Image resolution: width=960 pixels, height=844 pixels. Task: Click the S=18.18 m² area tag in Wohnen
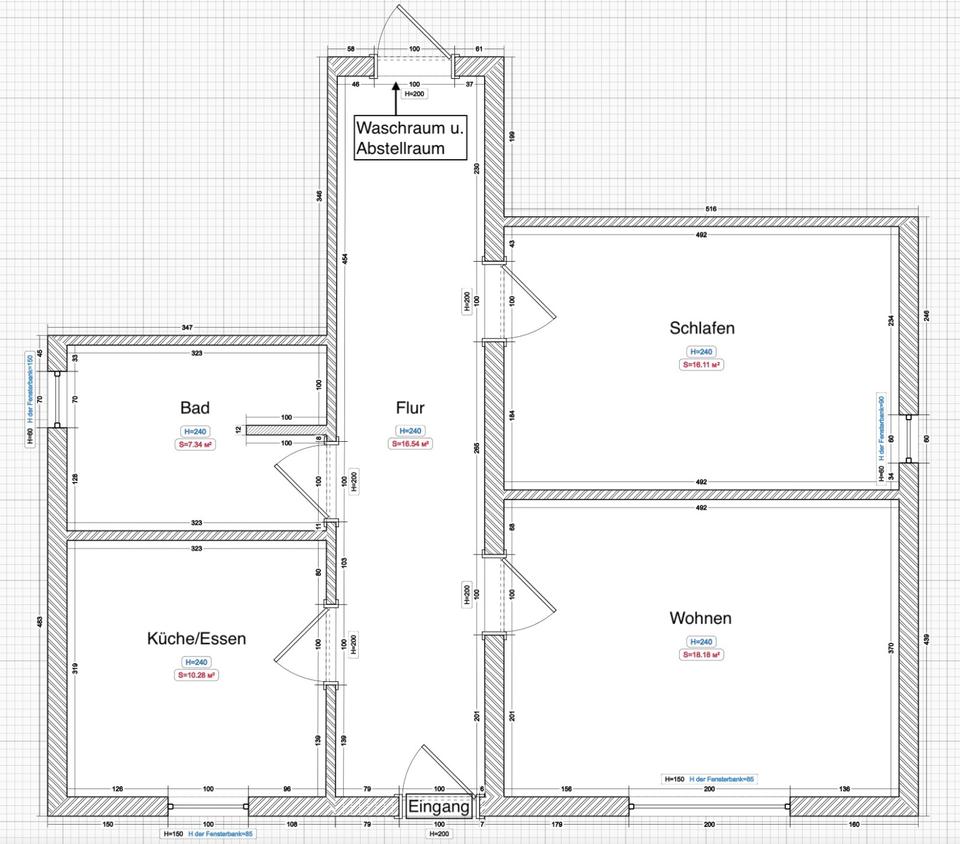coord(701,655)
